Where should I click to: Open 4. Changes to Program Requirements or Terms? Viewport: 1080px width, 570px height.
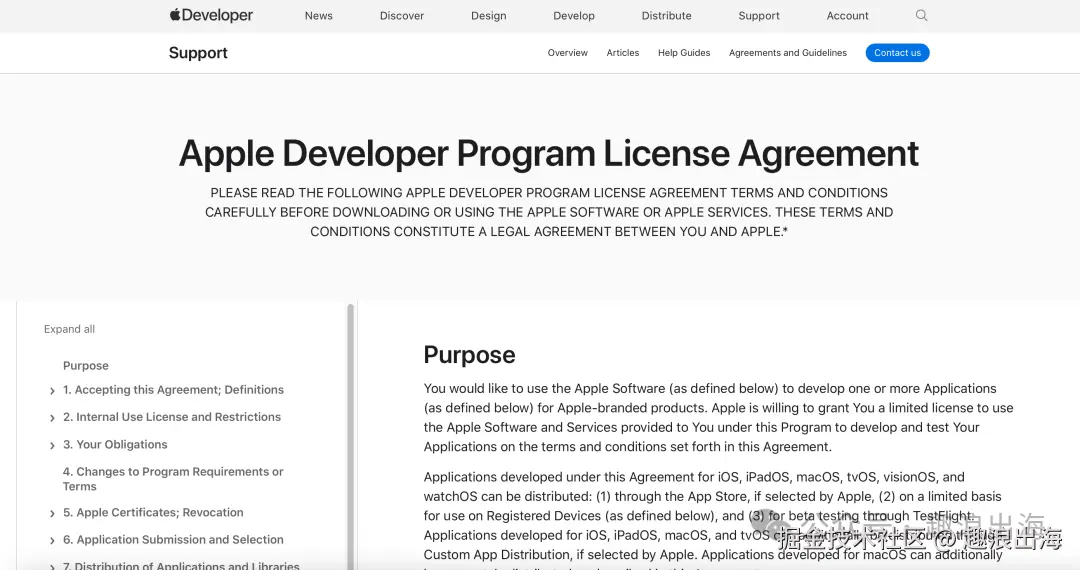click(x=173, y=479)
